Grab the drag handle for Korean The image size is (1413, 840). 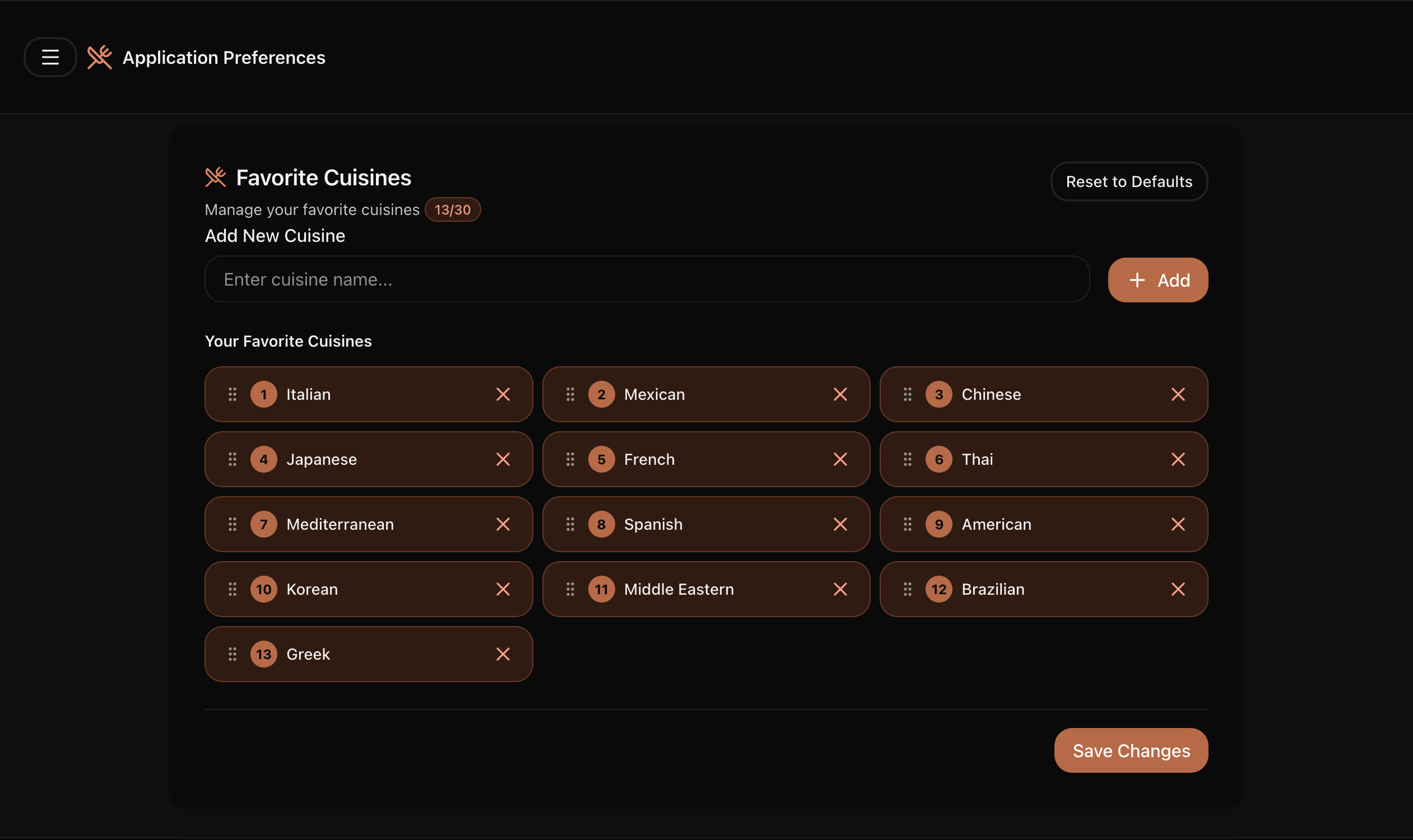(232, 589)
